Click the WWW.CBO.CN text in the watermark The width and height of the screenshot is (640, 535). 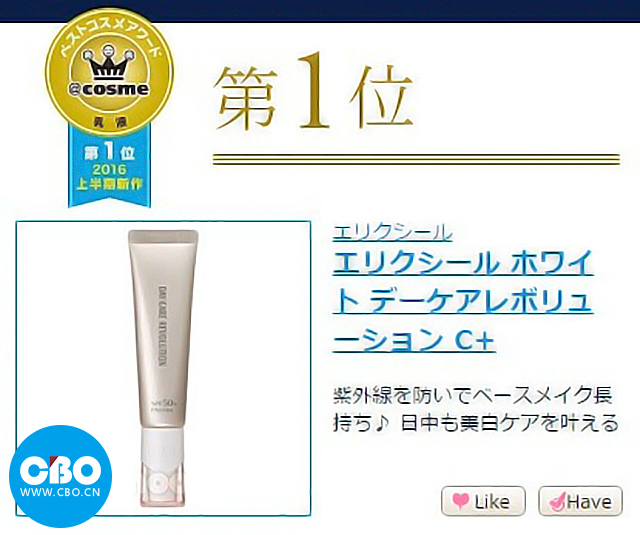pyautogui.click(x=60, y=492)
